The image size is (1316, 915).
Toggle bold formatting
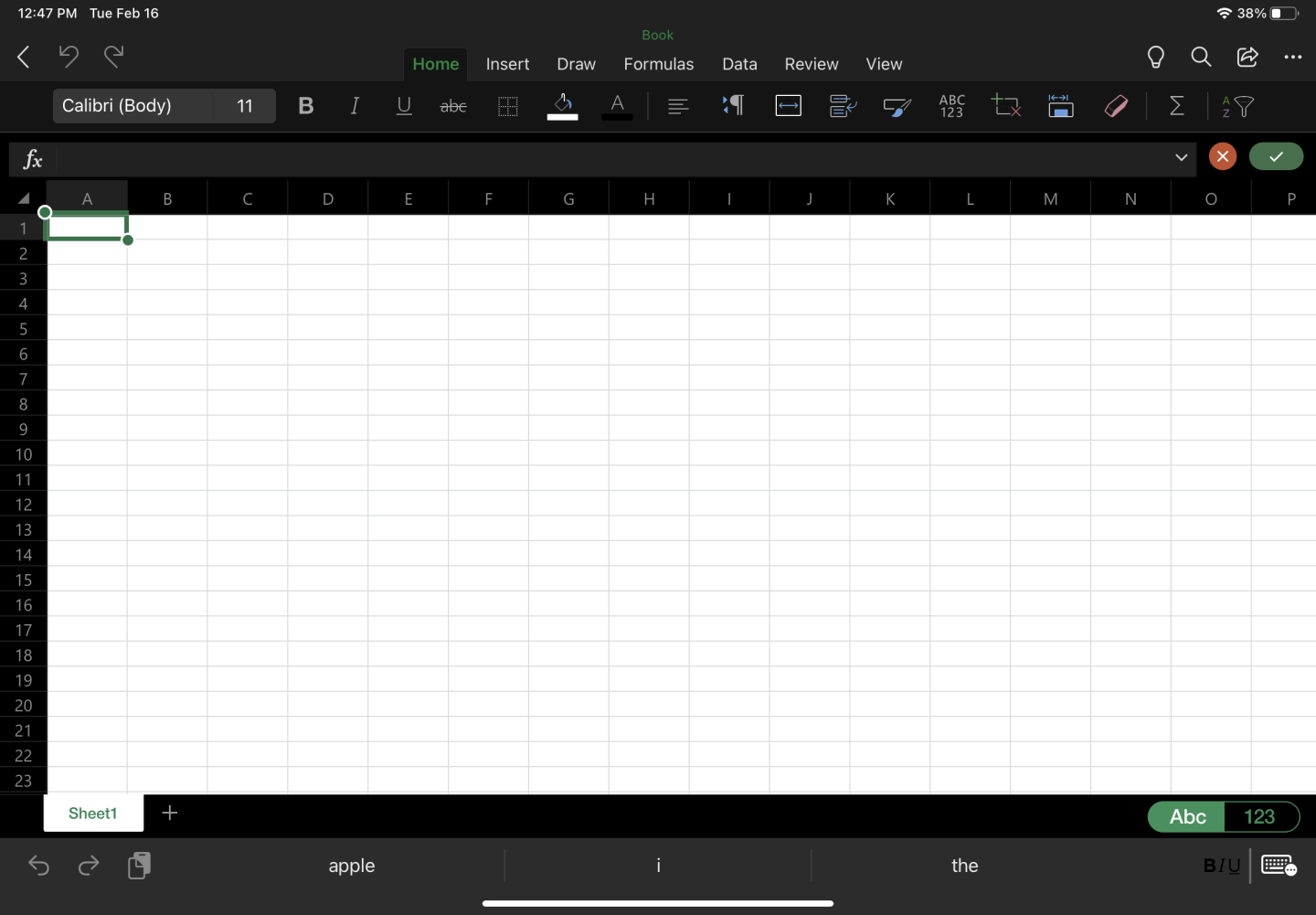(305, 106)
